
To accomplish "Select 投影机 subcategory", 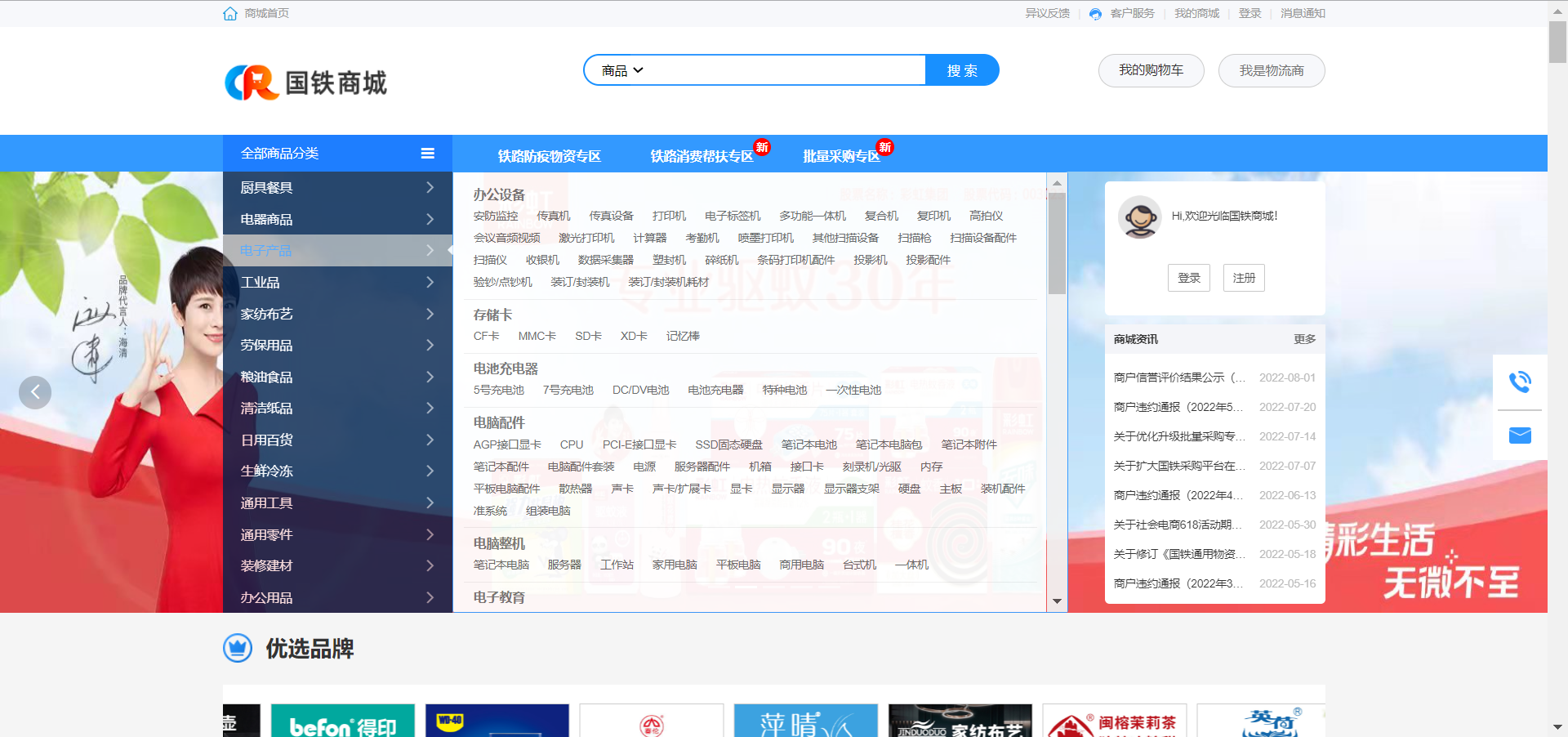I will [x=870, y=260].
